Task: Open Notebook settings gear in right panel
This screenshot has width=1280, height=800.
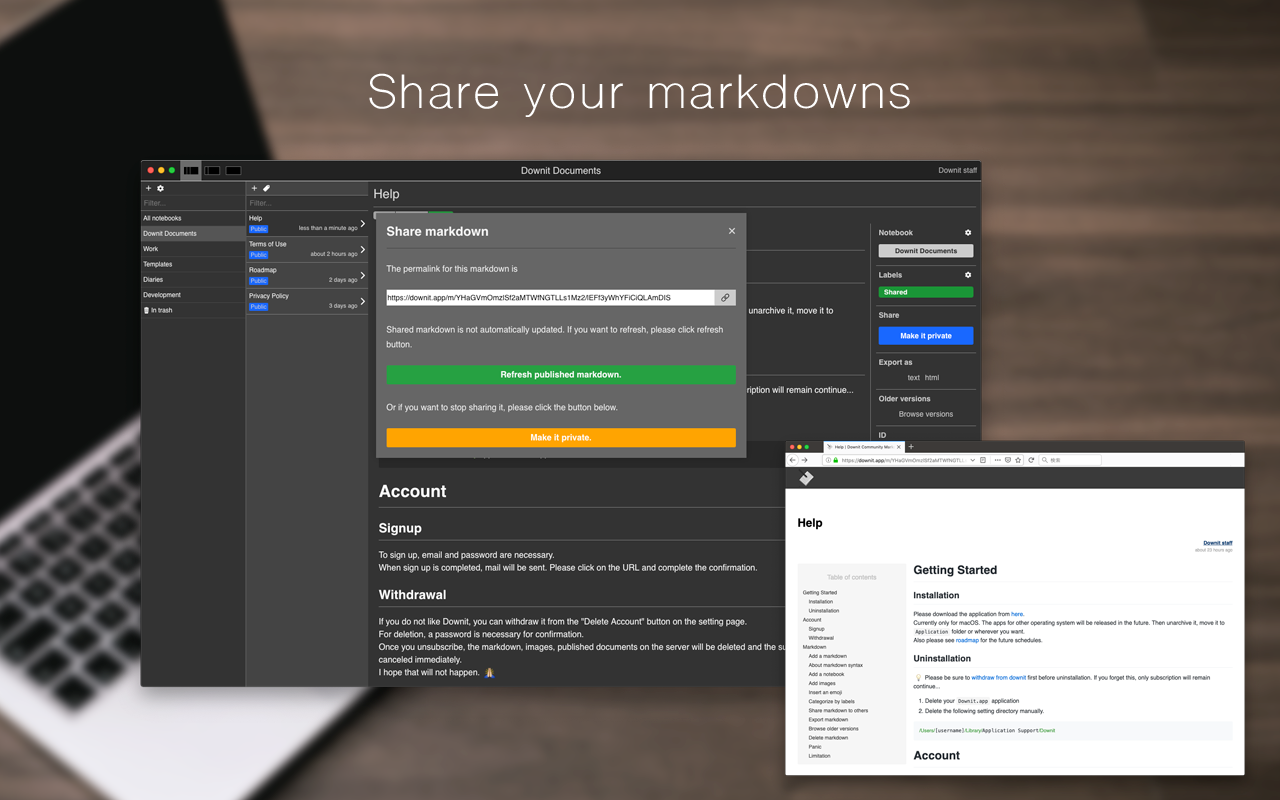Action: [968, 233]
